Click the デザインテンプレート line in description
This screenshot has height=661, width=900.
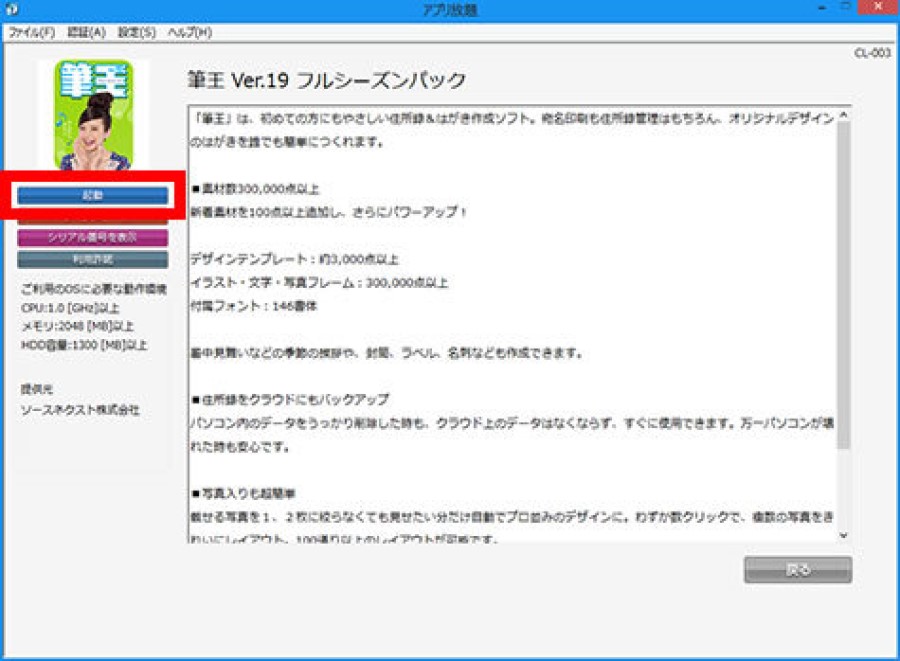click(x=294, y=259)
